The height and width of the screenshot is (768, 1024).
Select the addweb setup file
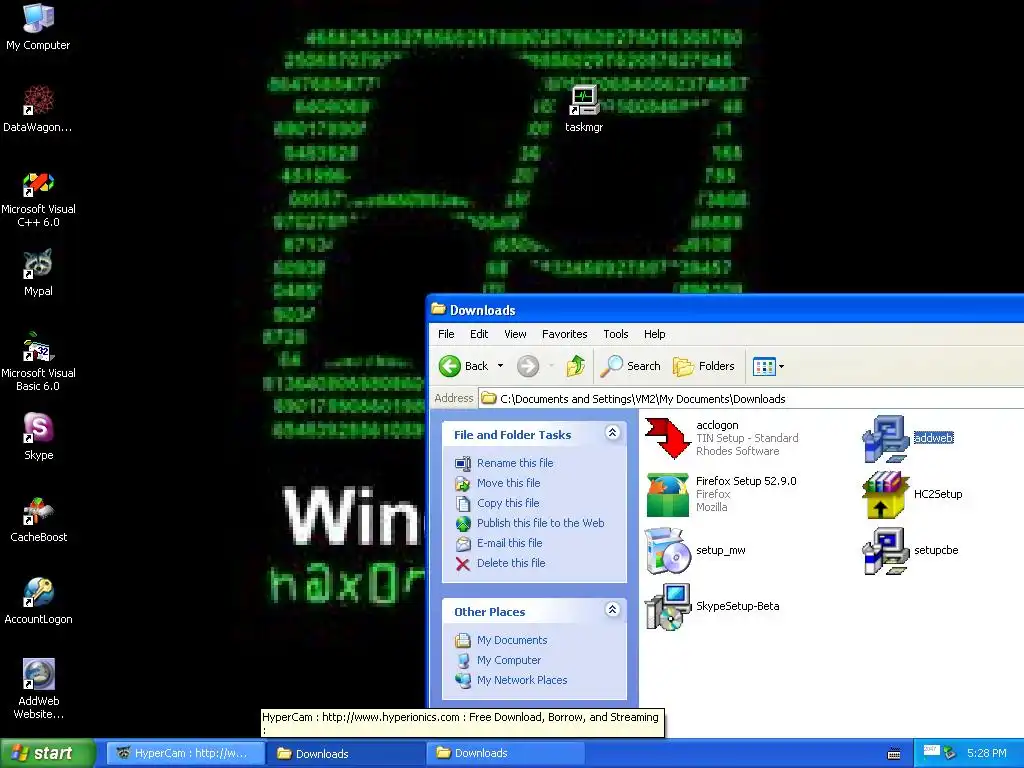pos(908,438)
